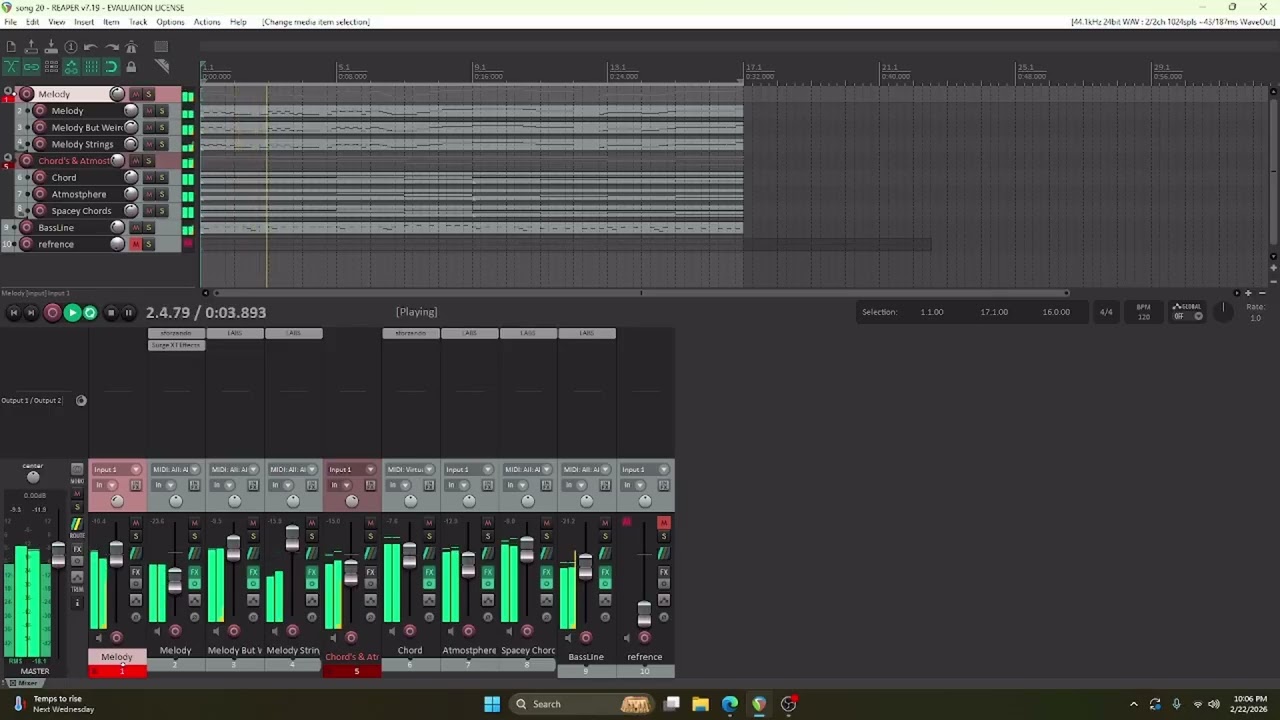Toggle GLOBAL automation override button
1280x720 pixels.
click(x=1188, y=311)
